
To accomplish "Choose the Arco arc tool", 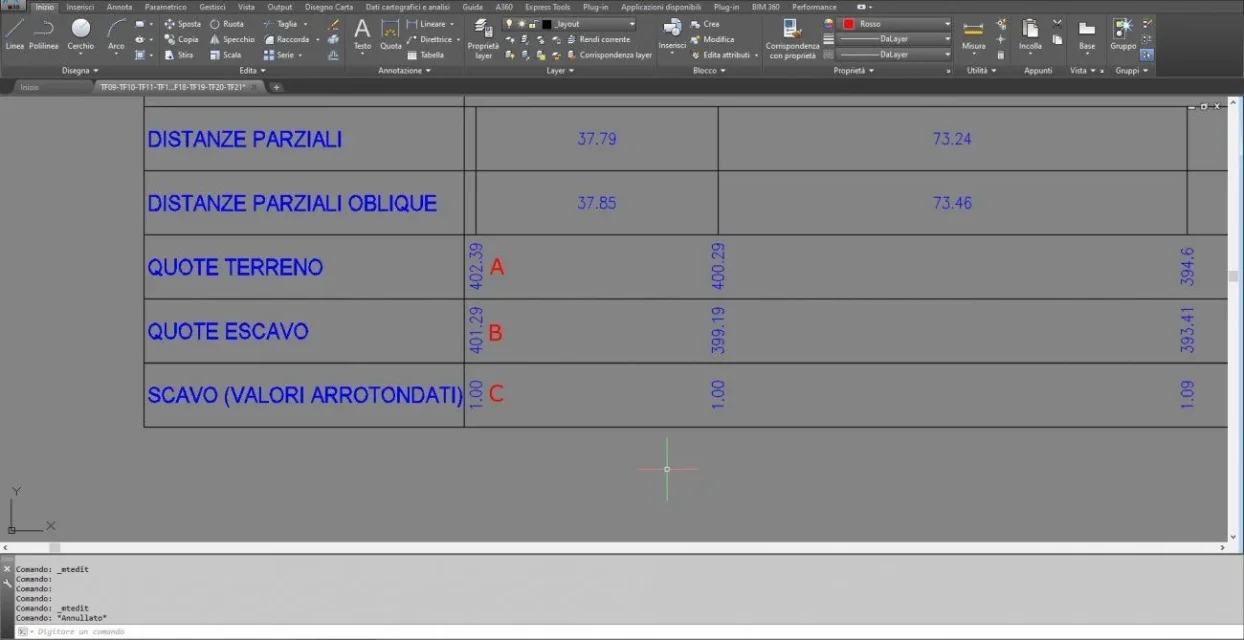I will coord(116,35).
